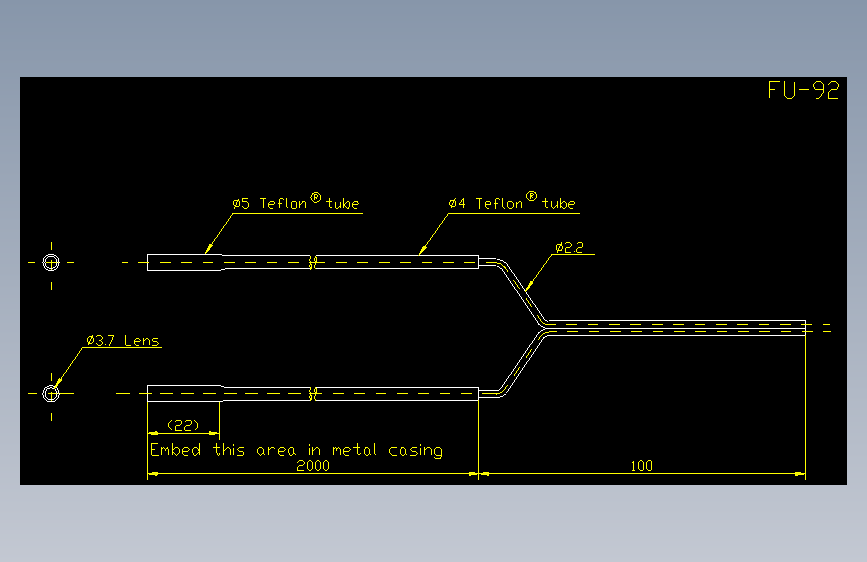Click the ø2.2 diameter label

tap(570, 247)
